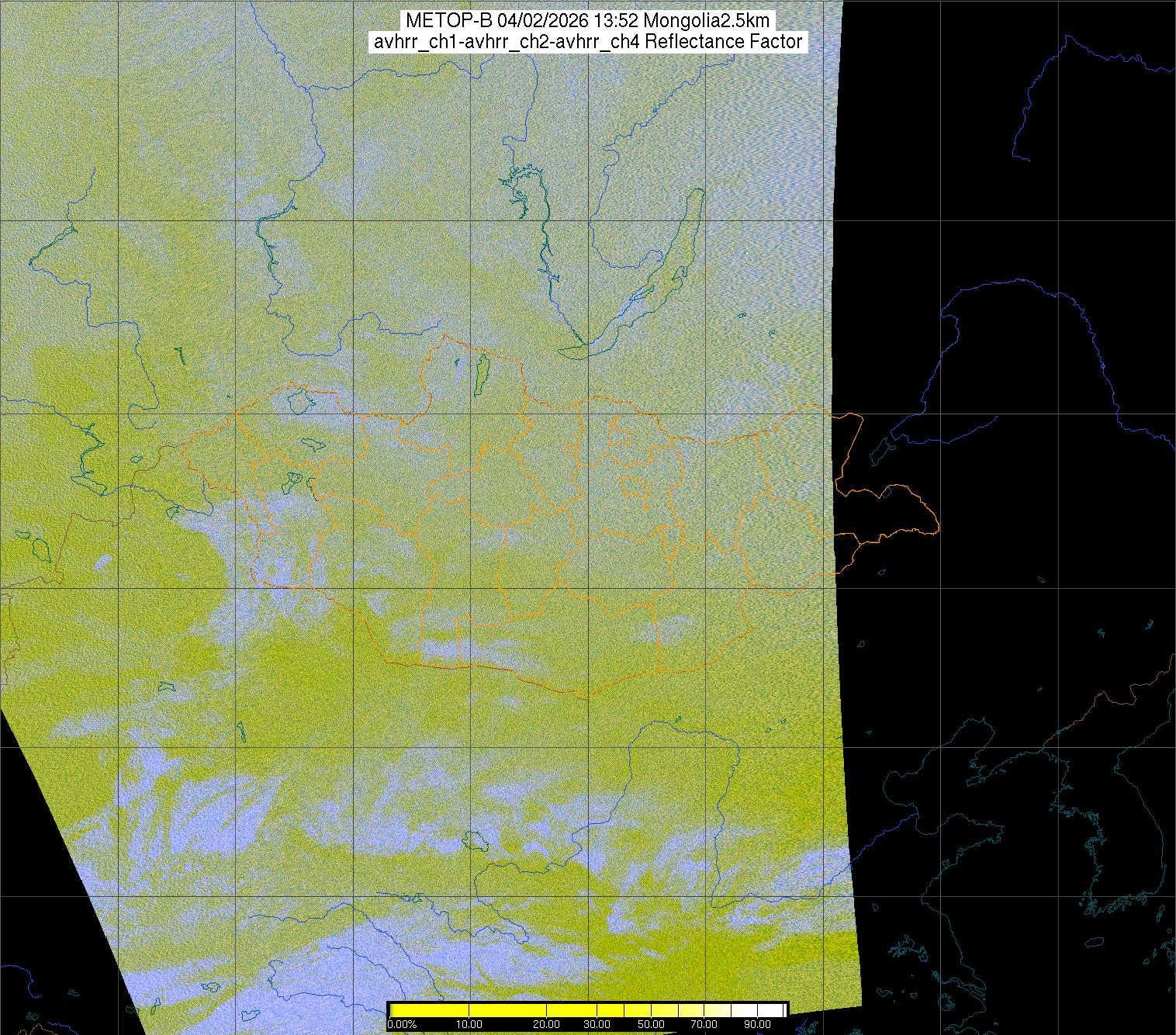This screenshot has width=1176, height=1035.
Task: Click the avhrr channel Reflectance Factor subtitle
Action: point(588,42)
